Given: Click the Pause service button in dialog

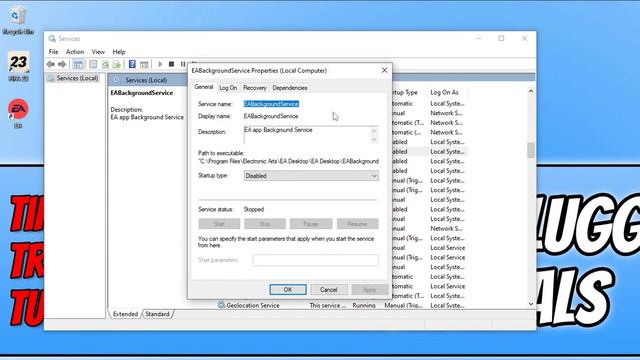Looking at the screenshot, I should coord(311,224).
